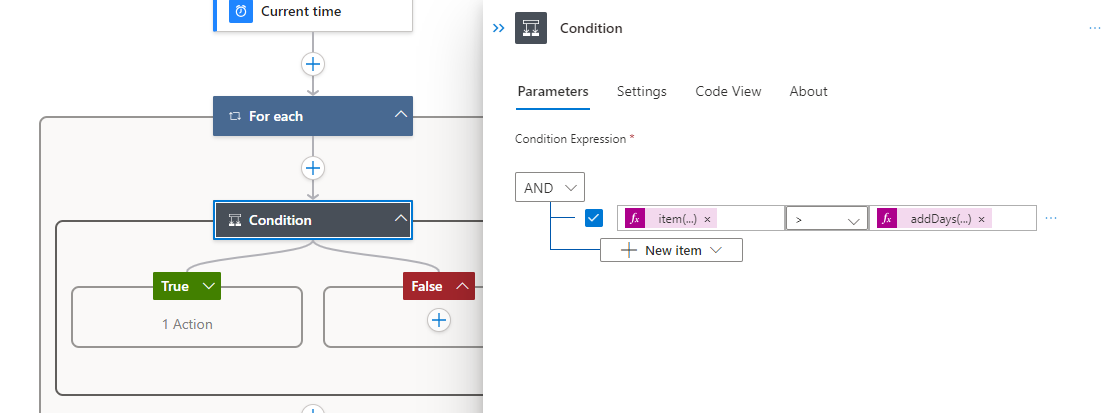
Task: Open the AND logical operator dropdown
Action: (550, 187)
